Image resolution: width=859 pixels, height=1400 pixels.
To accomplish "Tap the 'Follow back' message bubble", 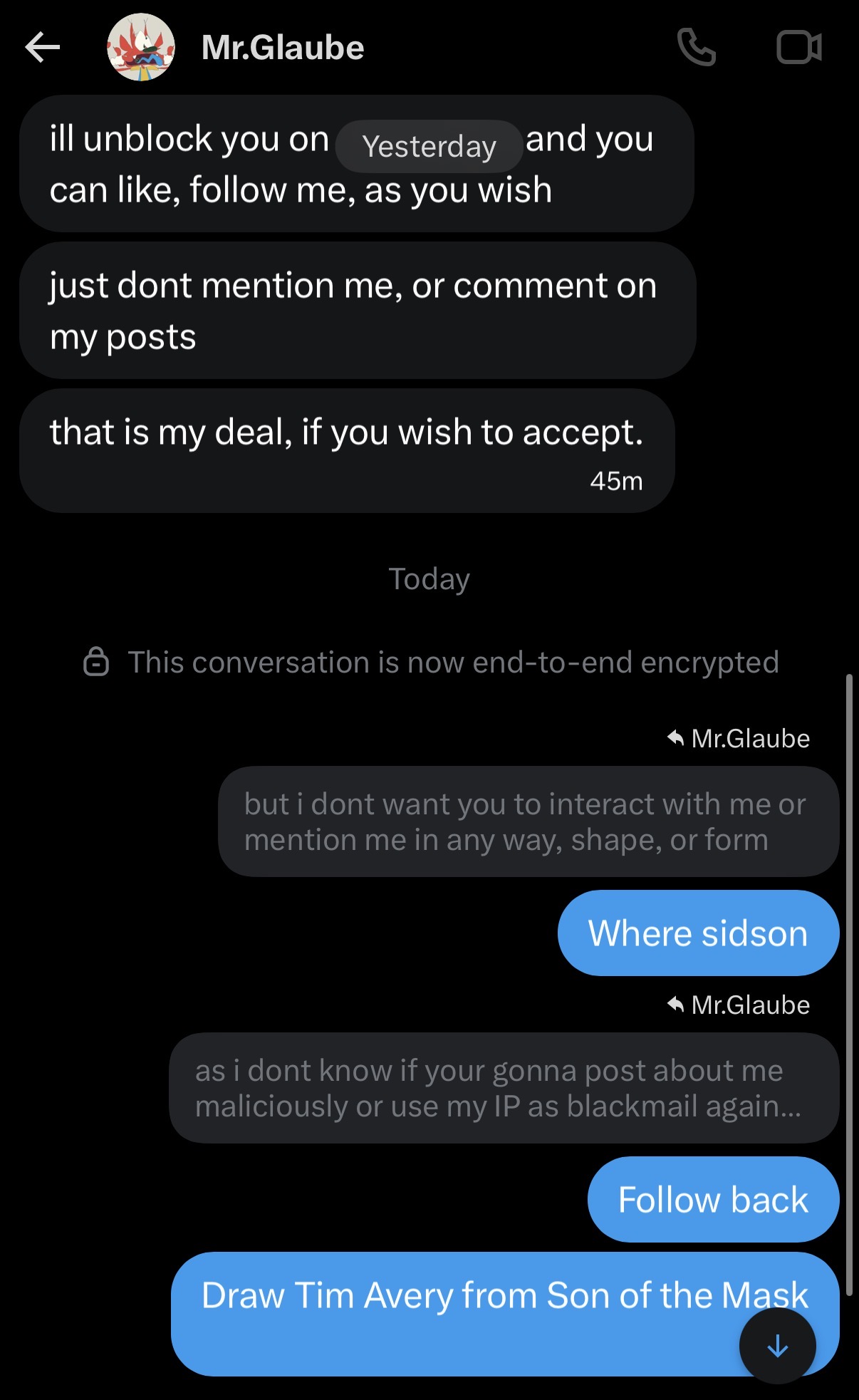I will click(713, 1199).
